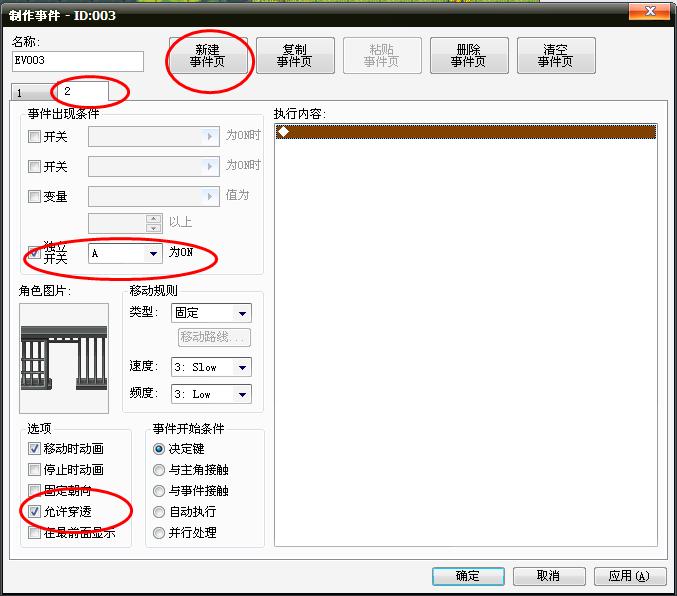Enable the 变量 condition checkbox

pyautogui.click(x=34, y=197)
